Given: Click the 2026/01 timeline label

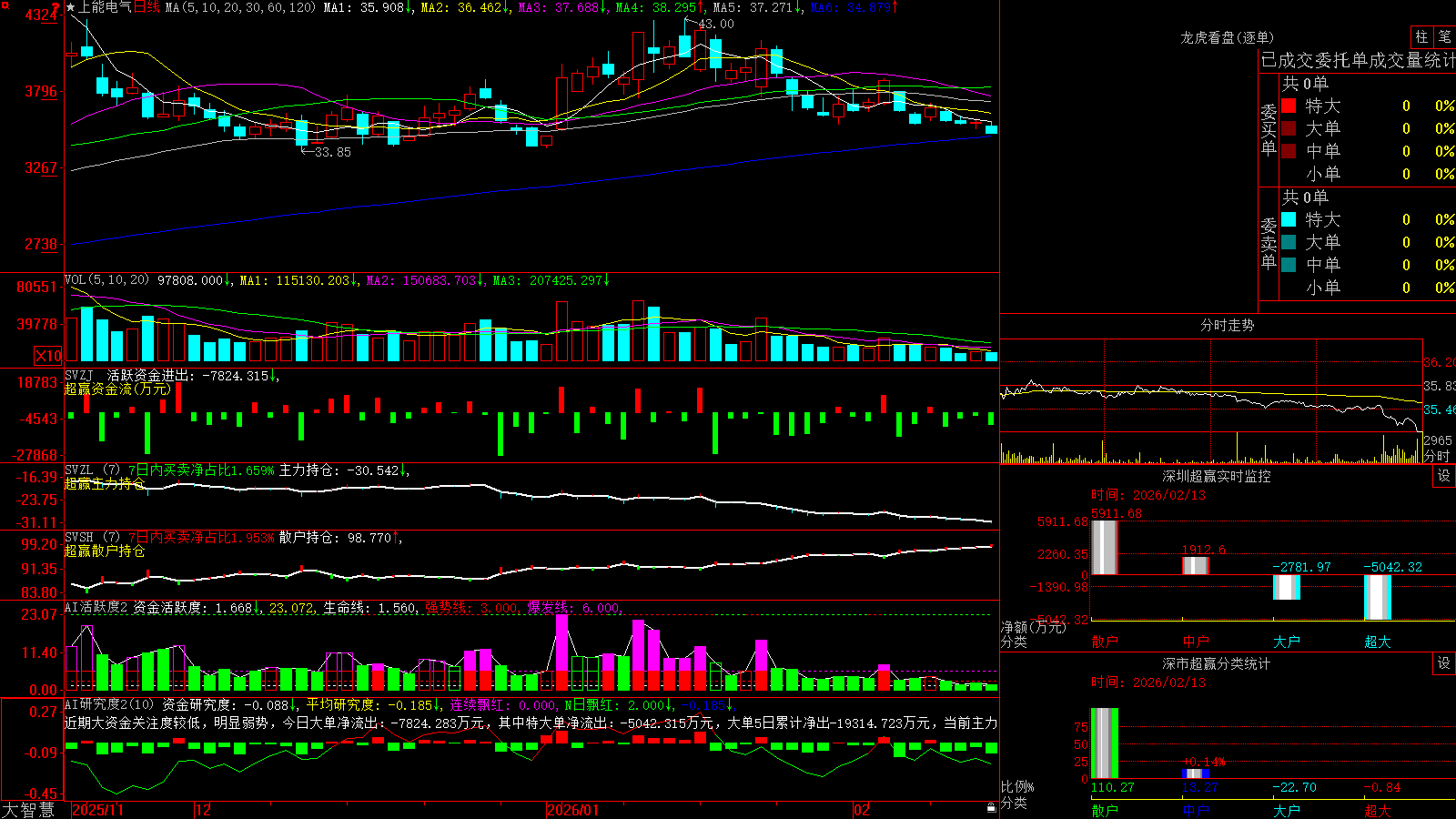Looking at the screenshot, I should (572, 810).
